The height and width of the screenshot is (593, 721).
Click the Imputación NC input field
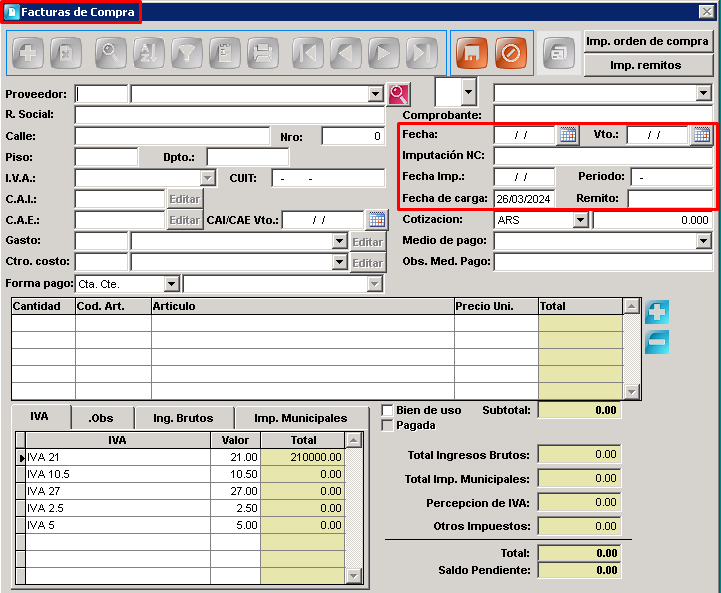click(603, 156)
